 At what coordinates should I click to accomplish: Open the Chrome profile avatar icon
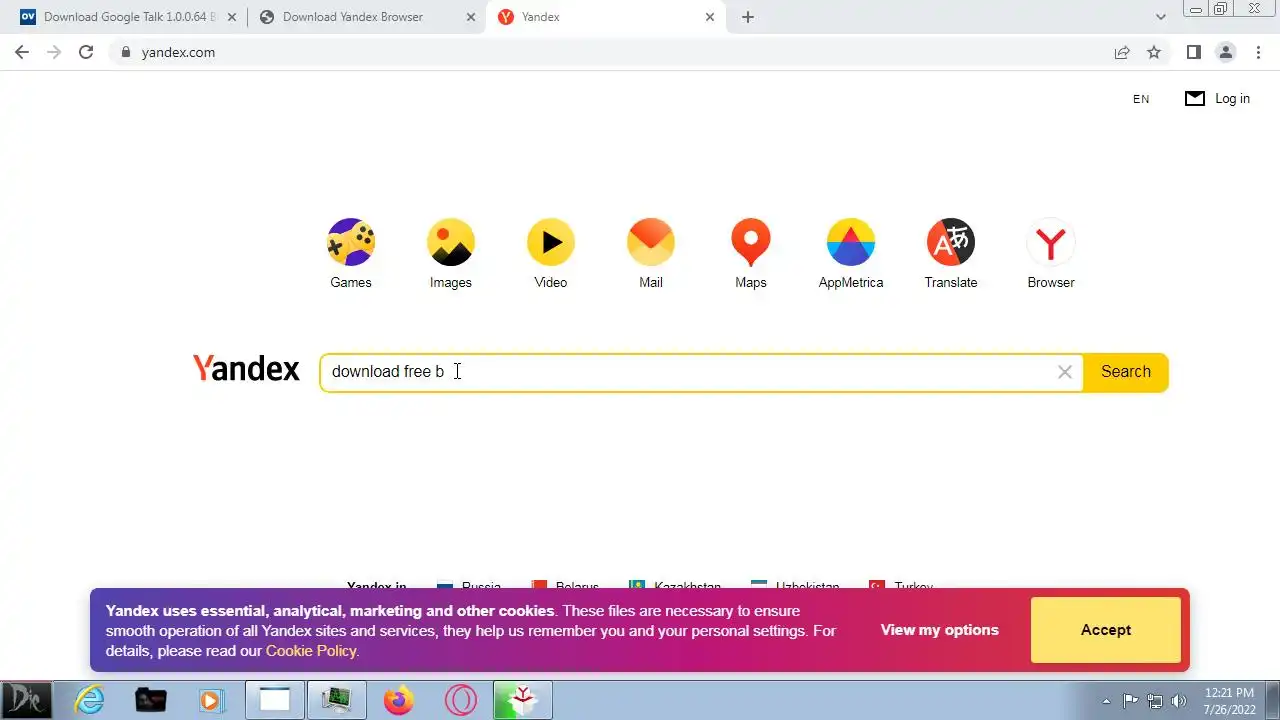click(1225, 52)
